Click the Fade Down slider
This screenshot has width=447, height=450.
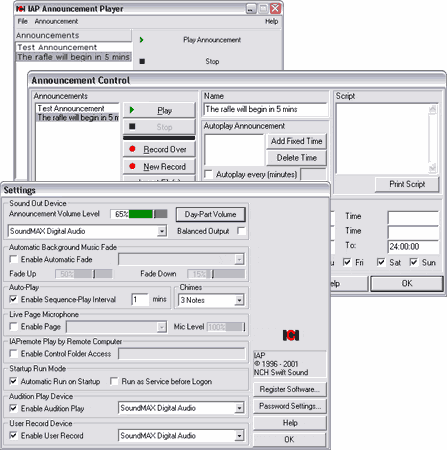(216, 274)
